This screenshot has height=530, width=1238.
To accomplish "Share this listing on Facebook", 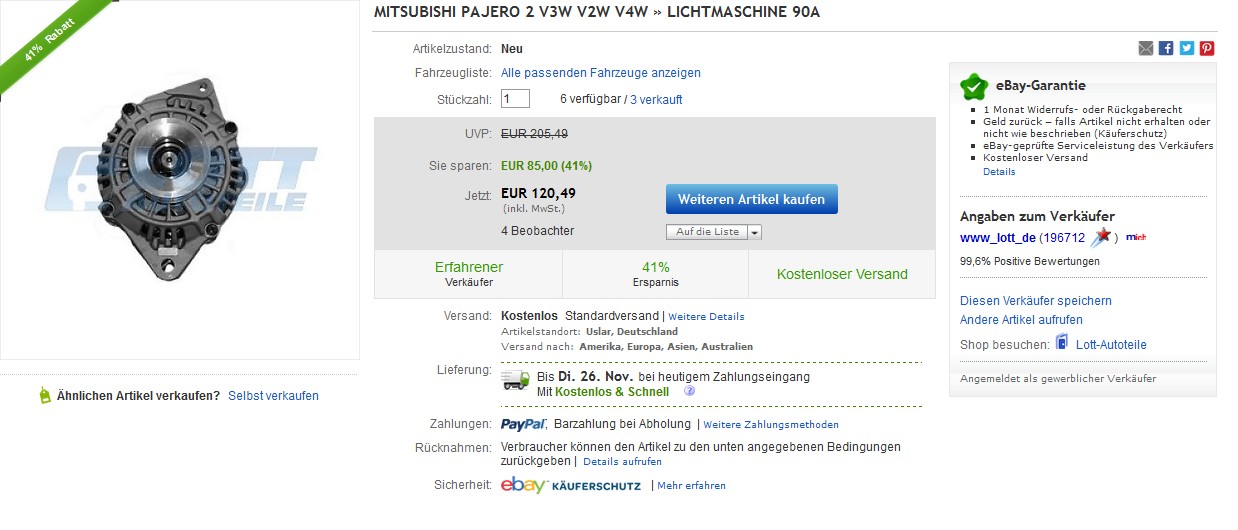I will (x=1166, y=48).
